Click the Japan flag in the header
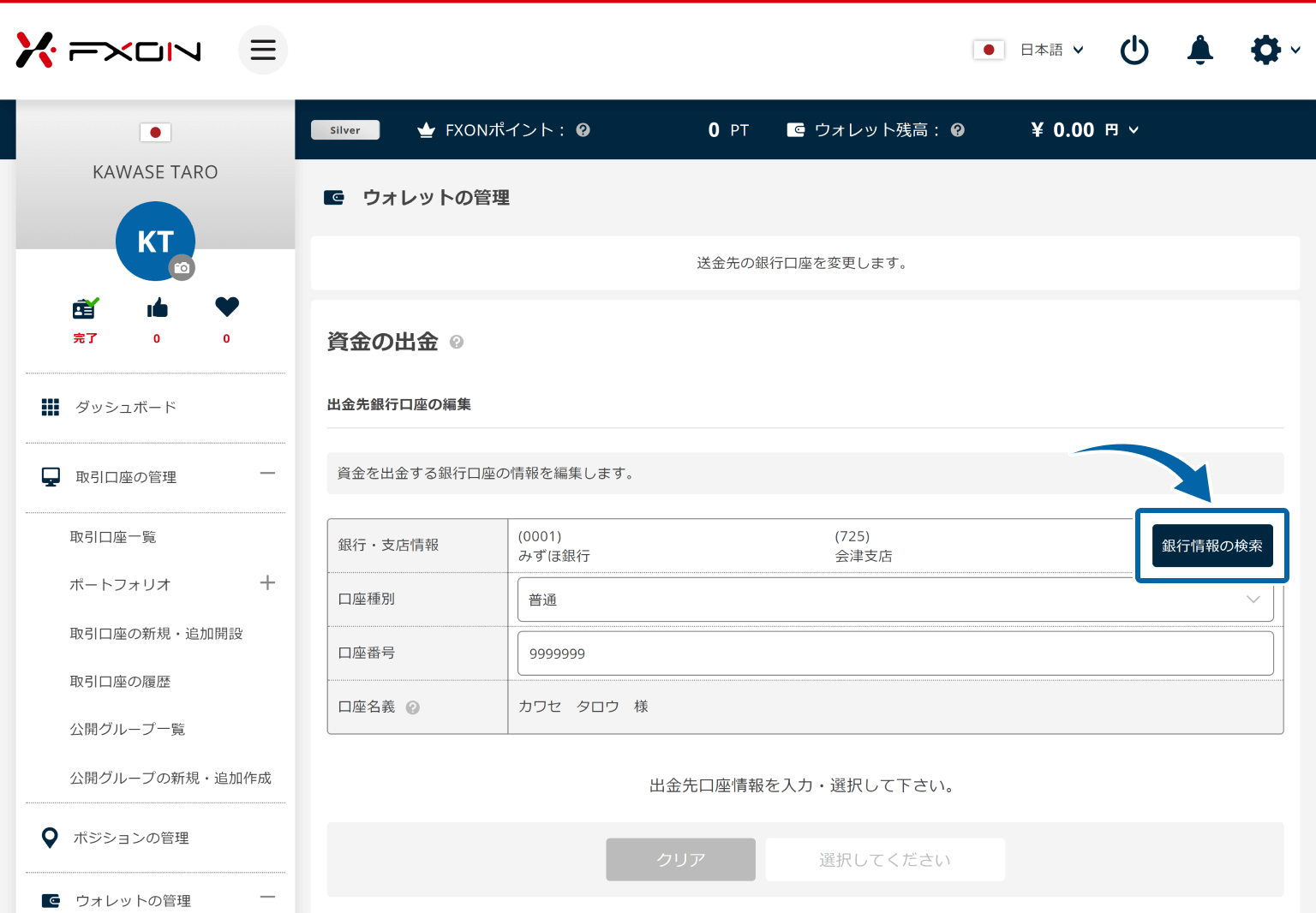This screenshot has width=1316, height=913. [x=989, y=50]
